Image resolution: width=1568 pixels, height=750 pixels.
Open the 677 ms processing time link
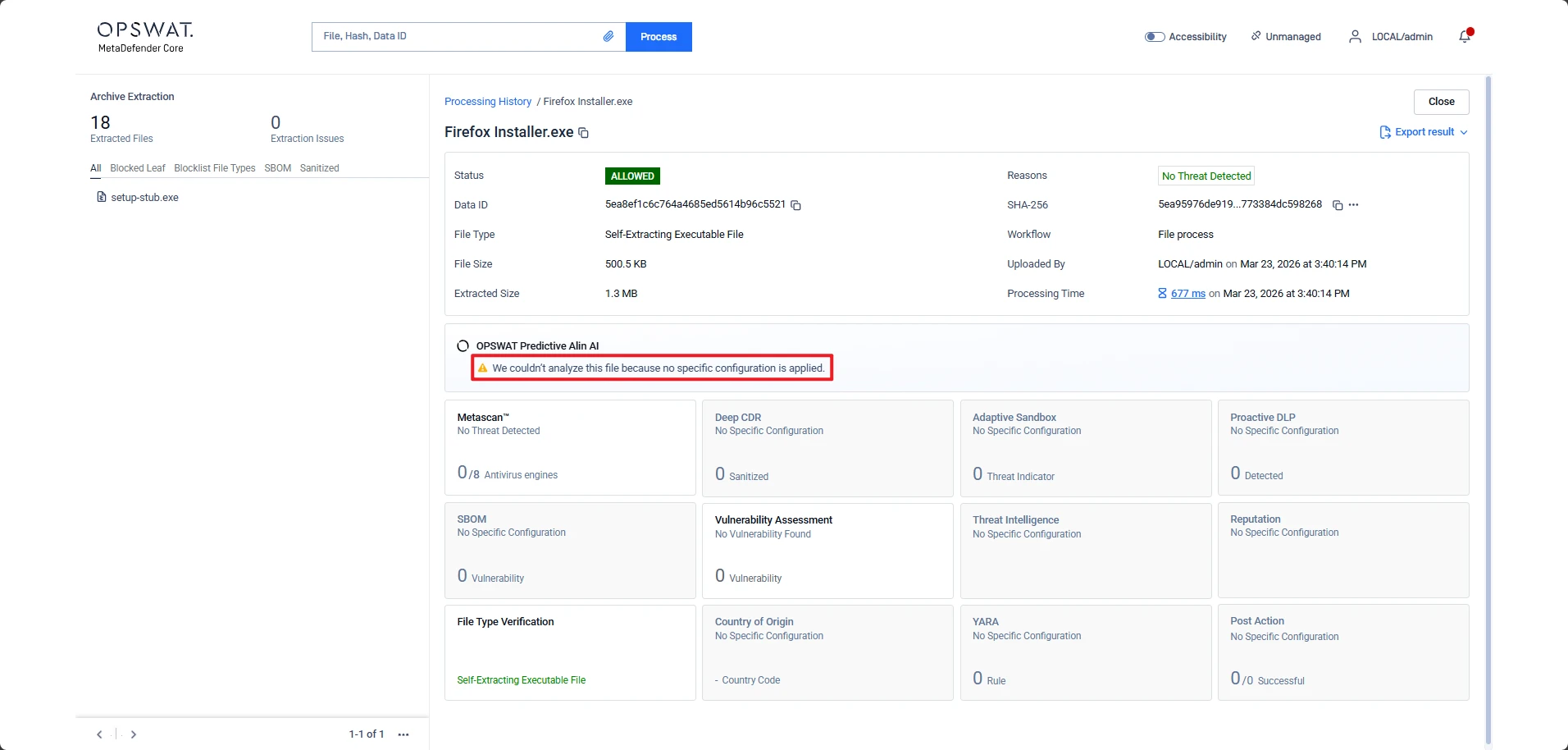click(x=1187, y=294)
